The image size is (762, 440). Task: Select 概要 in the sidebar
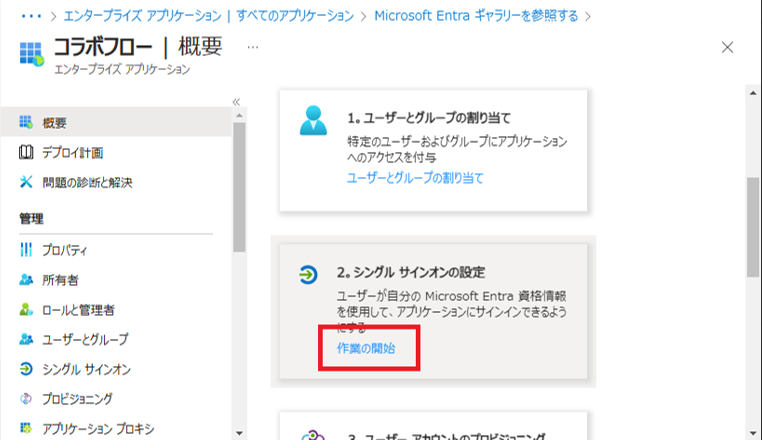coord(116,123)
